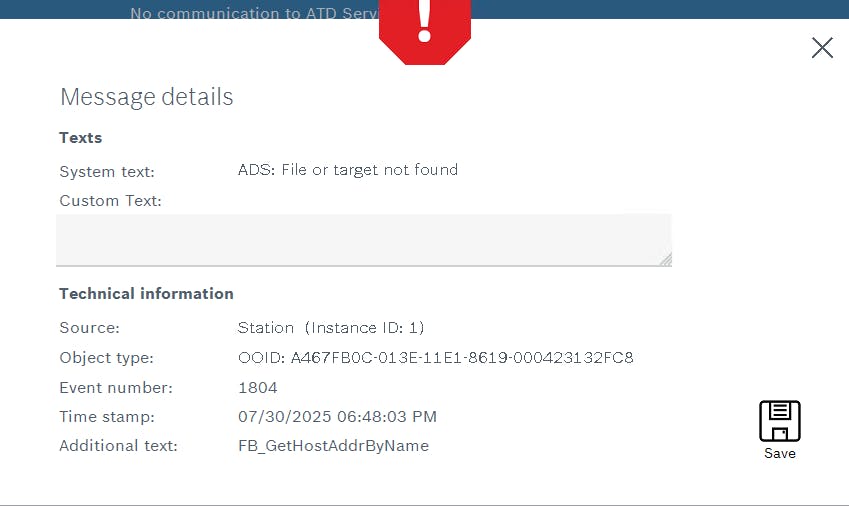Click the 'No communication to ATD' banner text

point(254,13)
